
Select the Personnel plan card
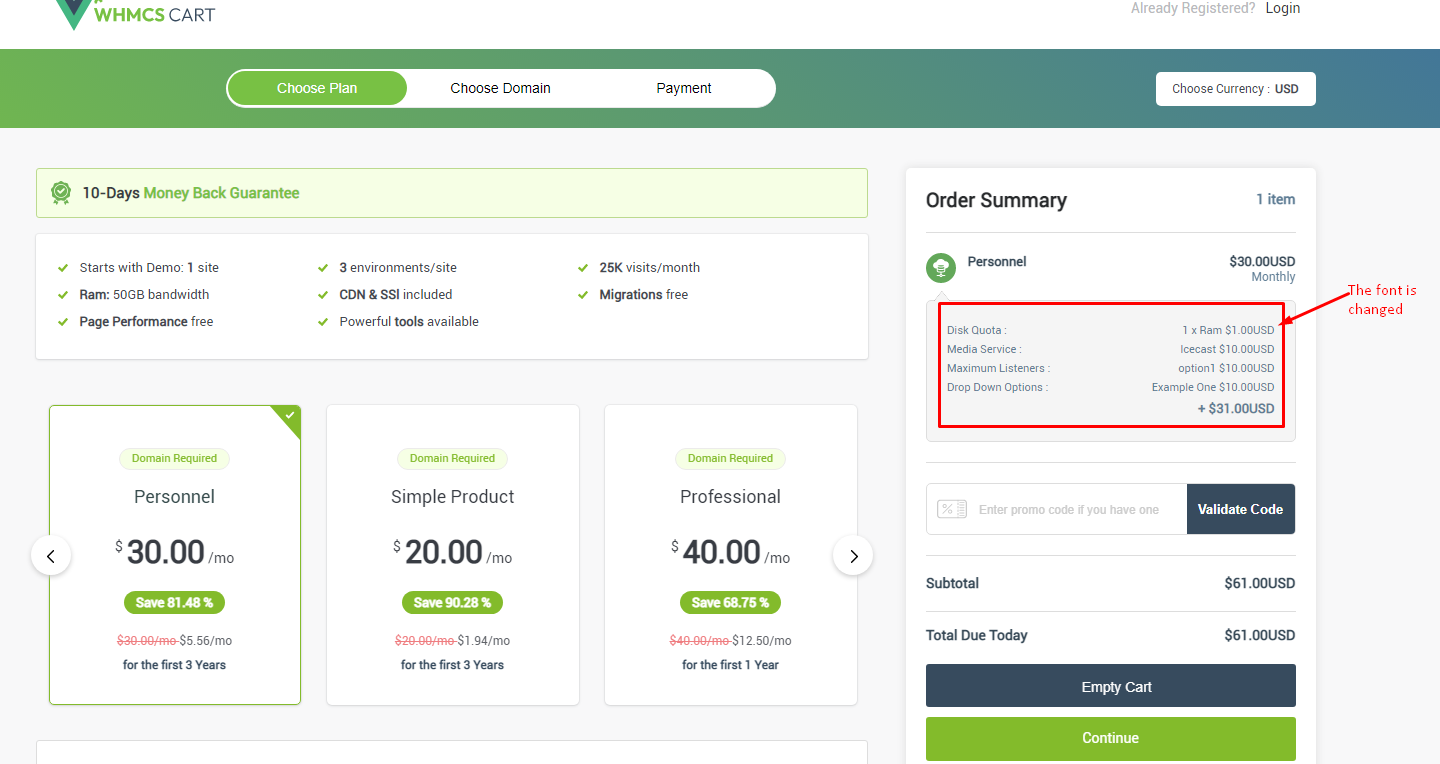(175, 555)
